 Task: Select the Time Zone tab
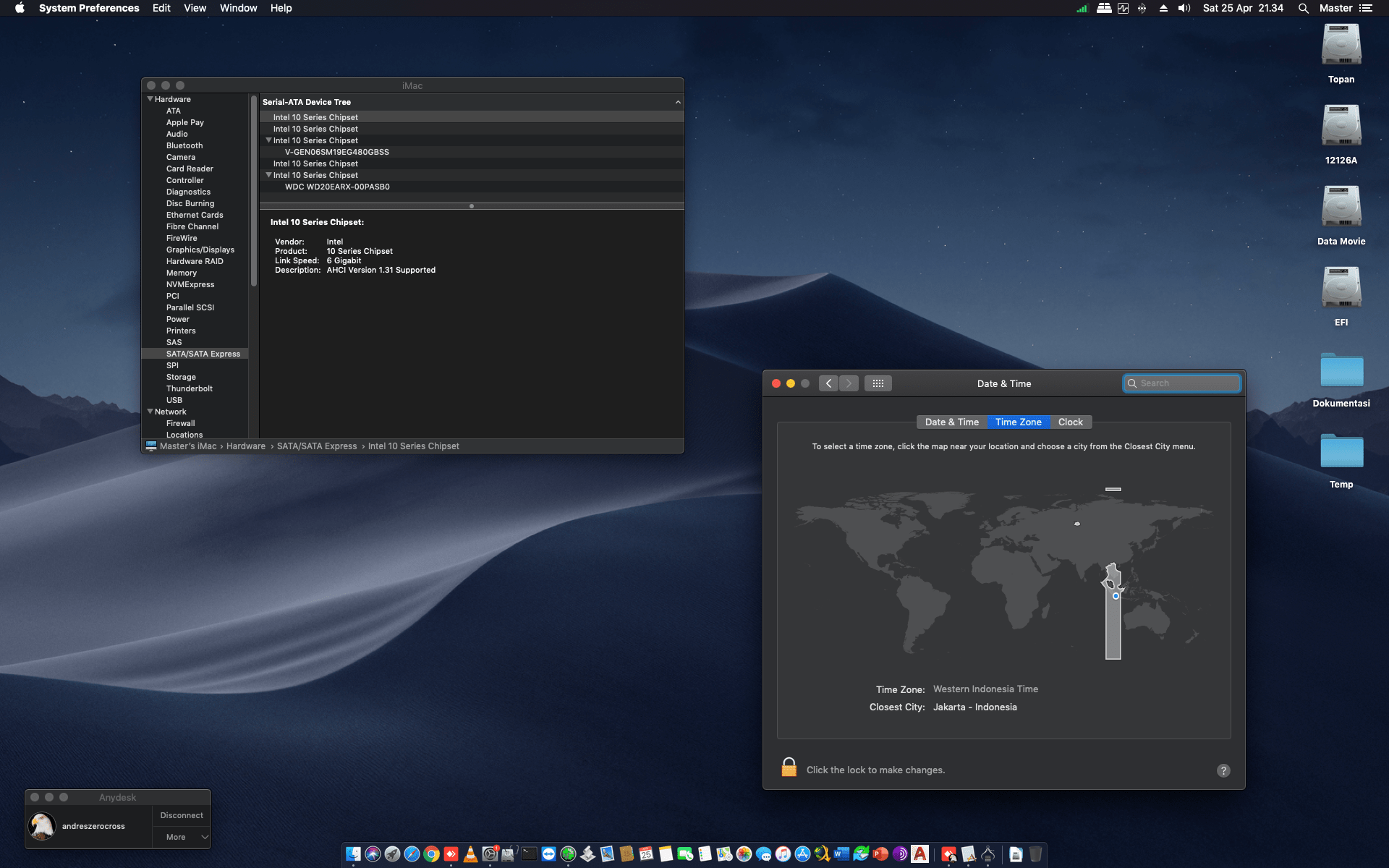click(x=1018, y=422)
